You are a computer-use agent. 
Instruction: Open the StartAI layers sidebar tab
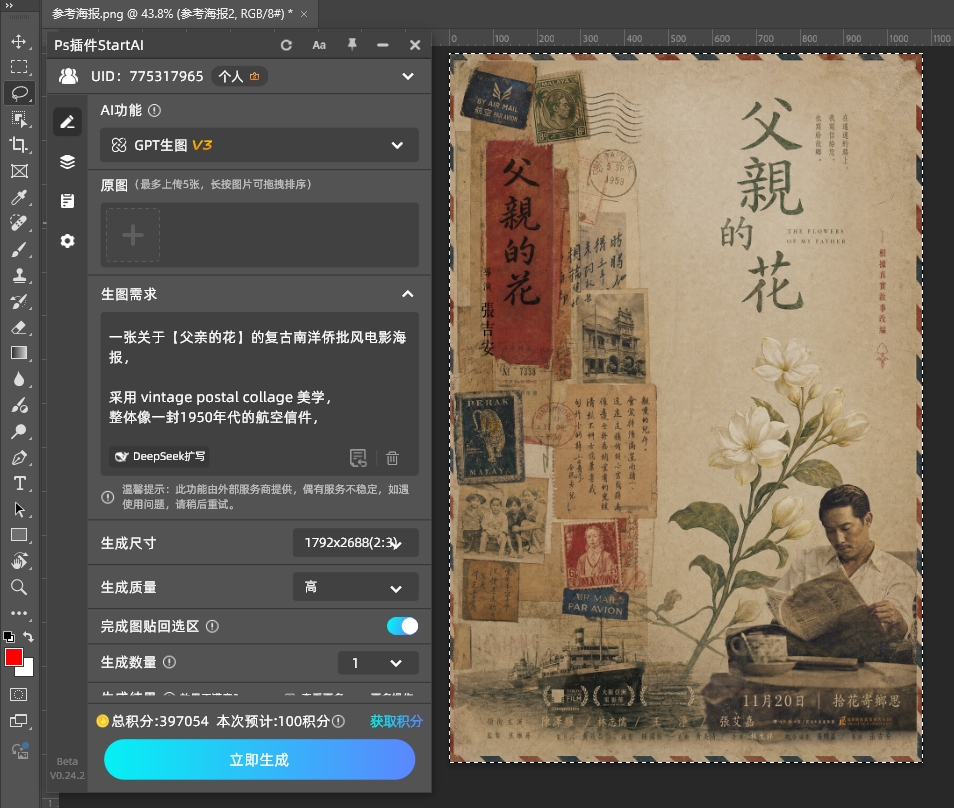[67, 162]
